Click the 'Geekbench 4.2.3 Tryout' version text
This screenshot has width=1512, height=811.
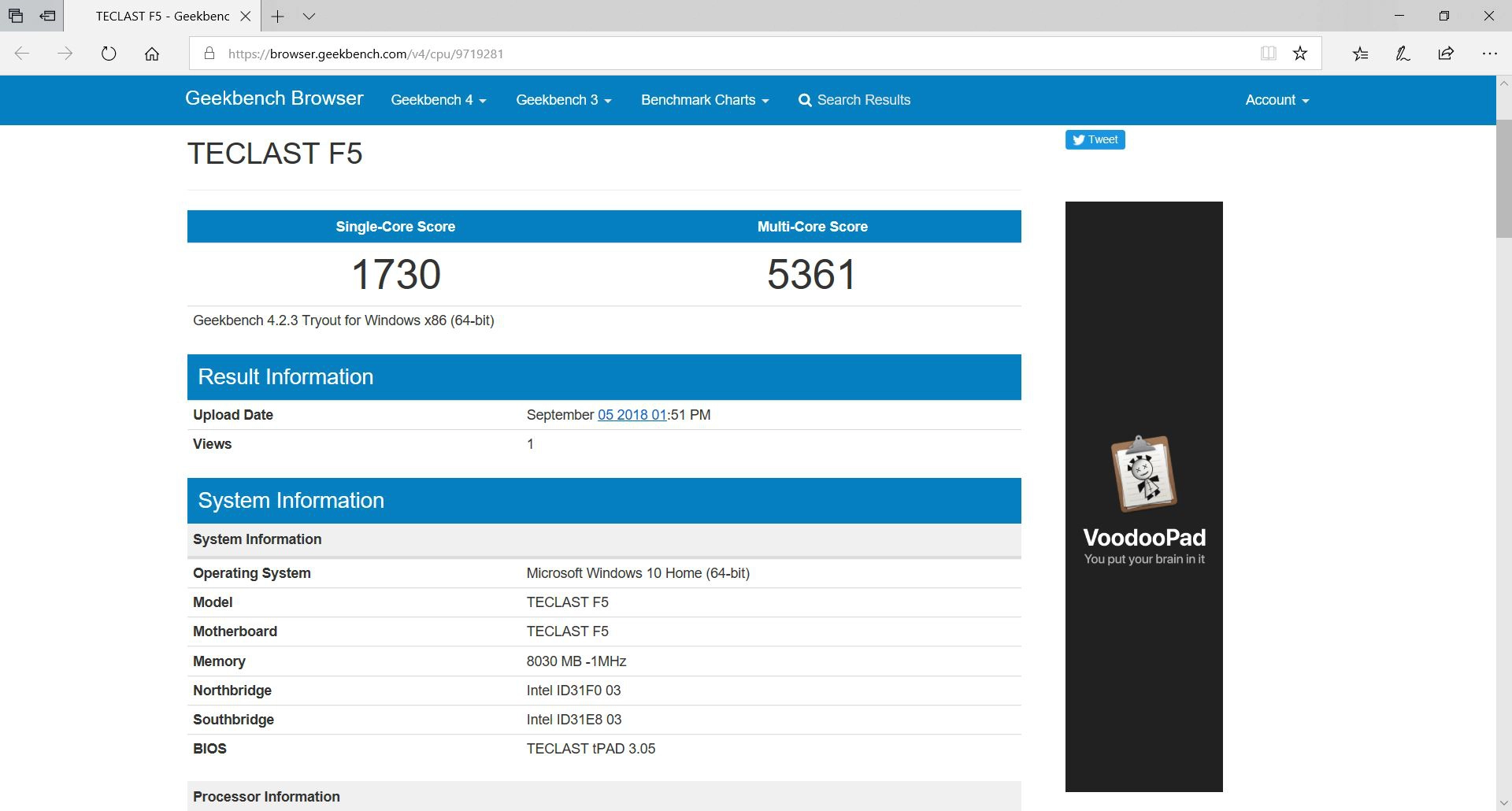[x=343, y=320]
